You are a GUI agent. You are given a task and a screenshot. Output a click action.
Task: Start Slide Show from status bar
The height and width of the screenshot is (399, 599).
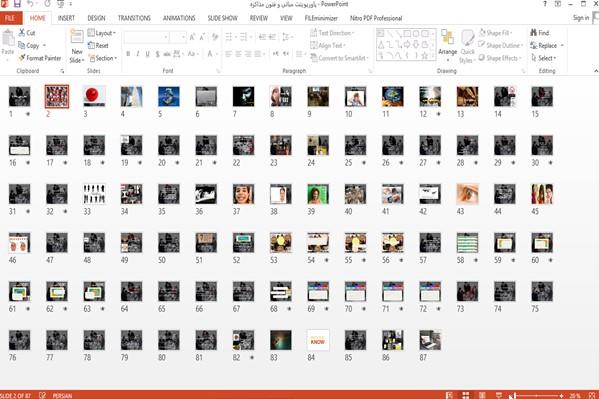click(499, 395)
